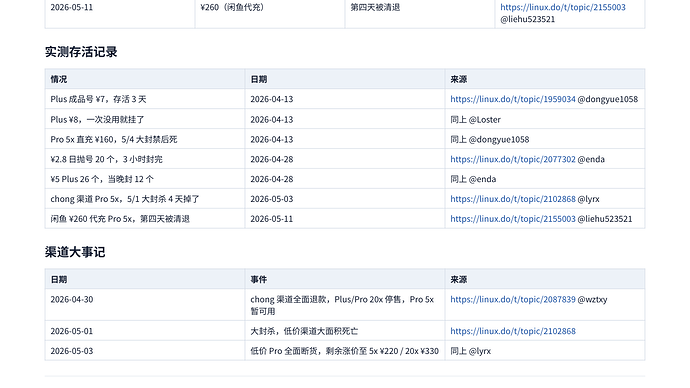Click the 渠道大事记 heading

[75, 252]
